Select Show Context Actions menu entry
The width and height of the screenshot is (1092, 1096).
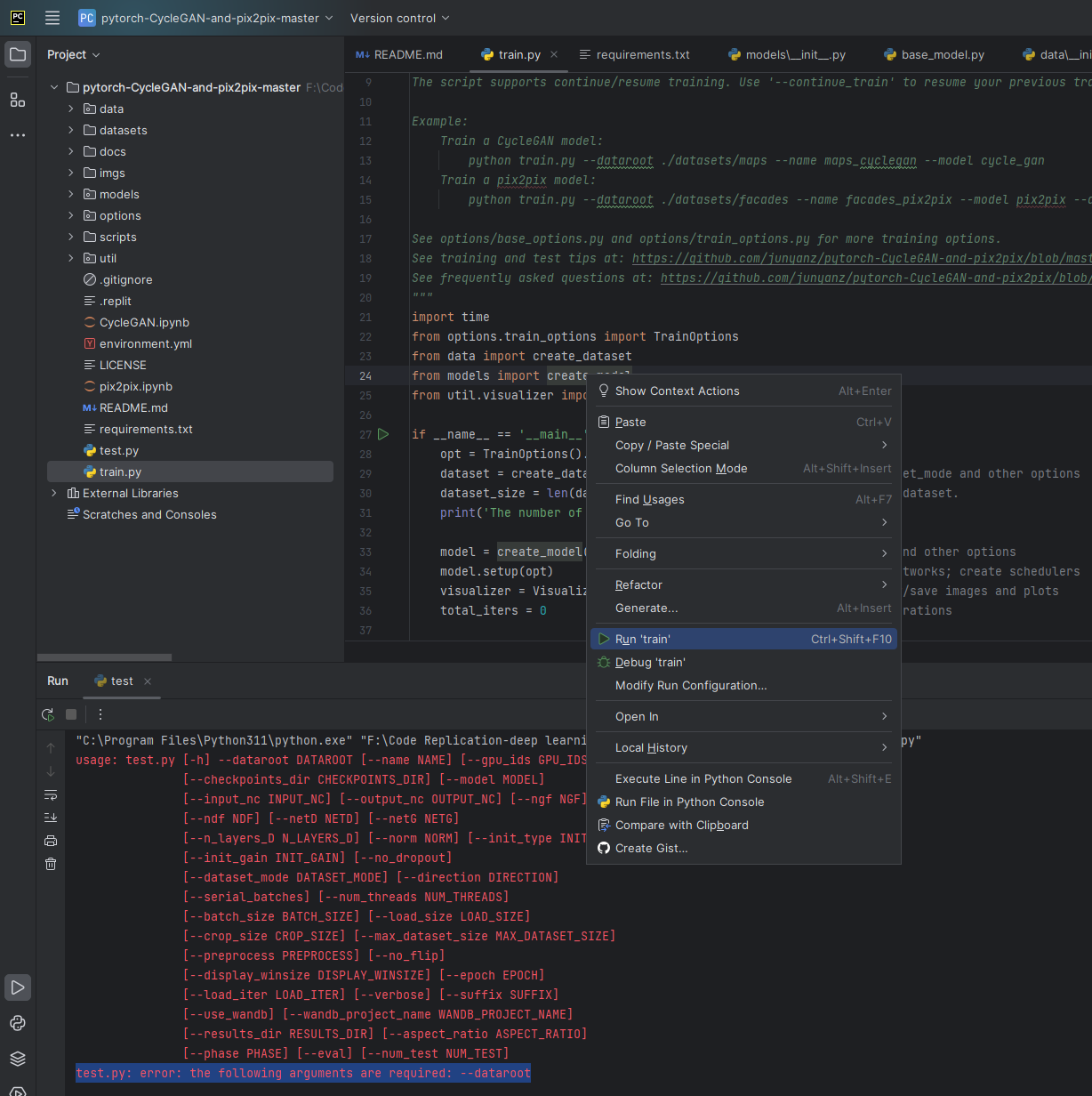[743, 391]
